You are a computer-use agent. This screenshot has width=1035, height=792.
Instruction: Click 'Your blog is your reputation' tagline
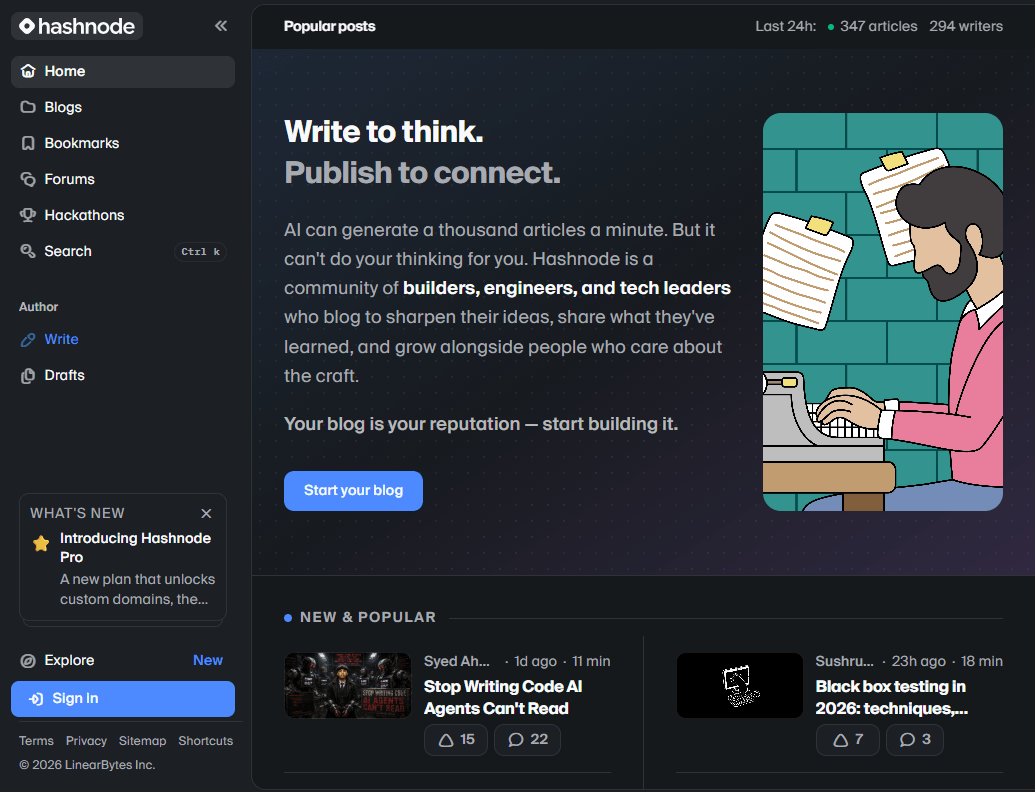[x=481, y=424]
